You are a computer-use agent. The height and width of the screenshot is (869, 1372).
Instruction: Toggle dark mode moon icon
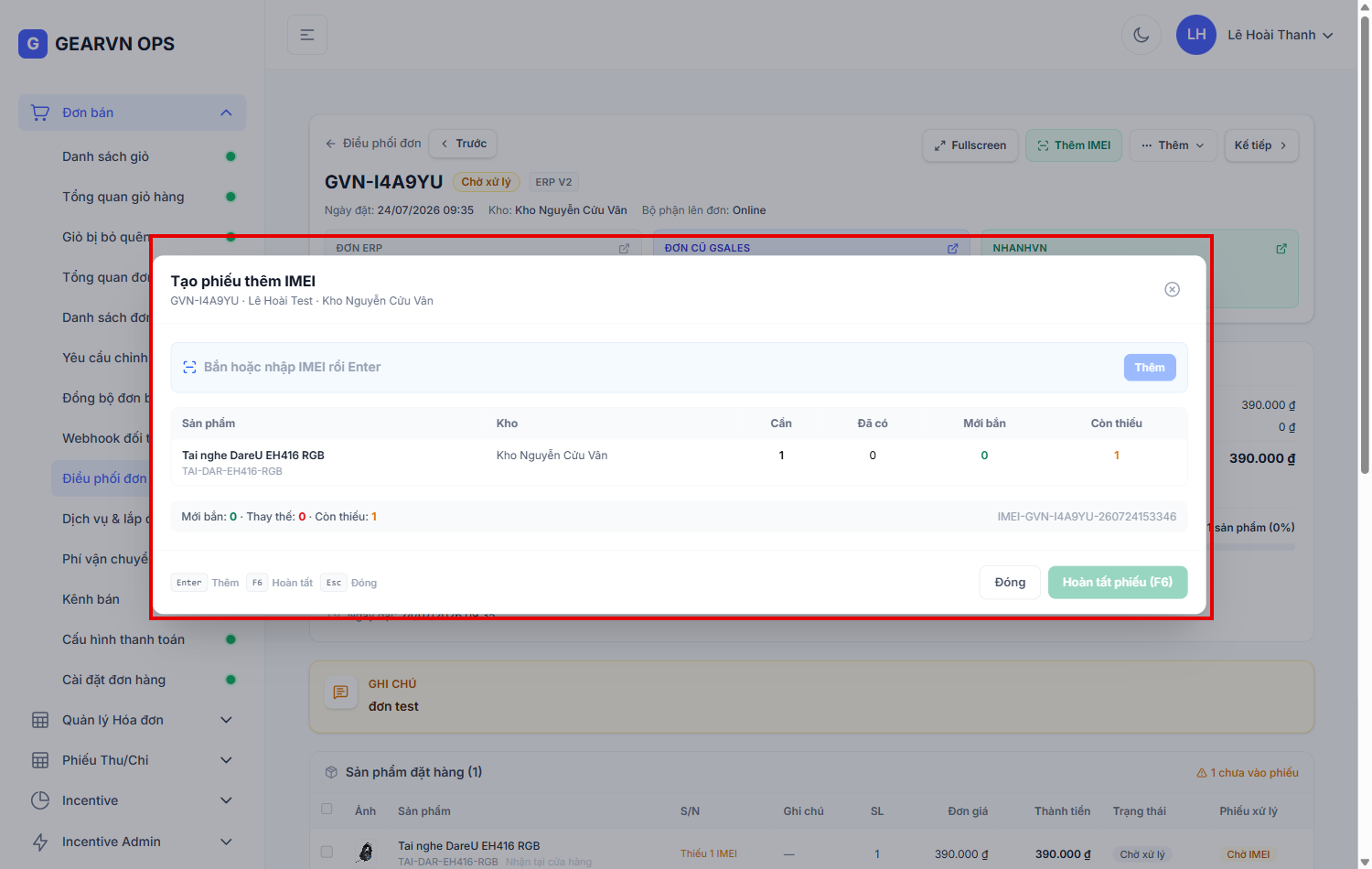pos(1142,35)
